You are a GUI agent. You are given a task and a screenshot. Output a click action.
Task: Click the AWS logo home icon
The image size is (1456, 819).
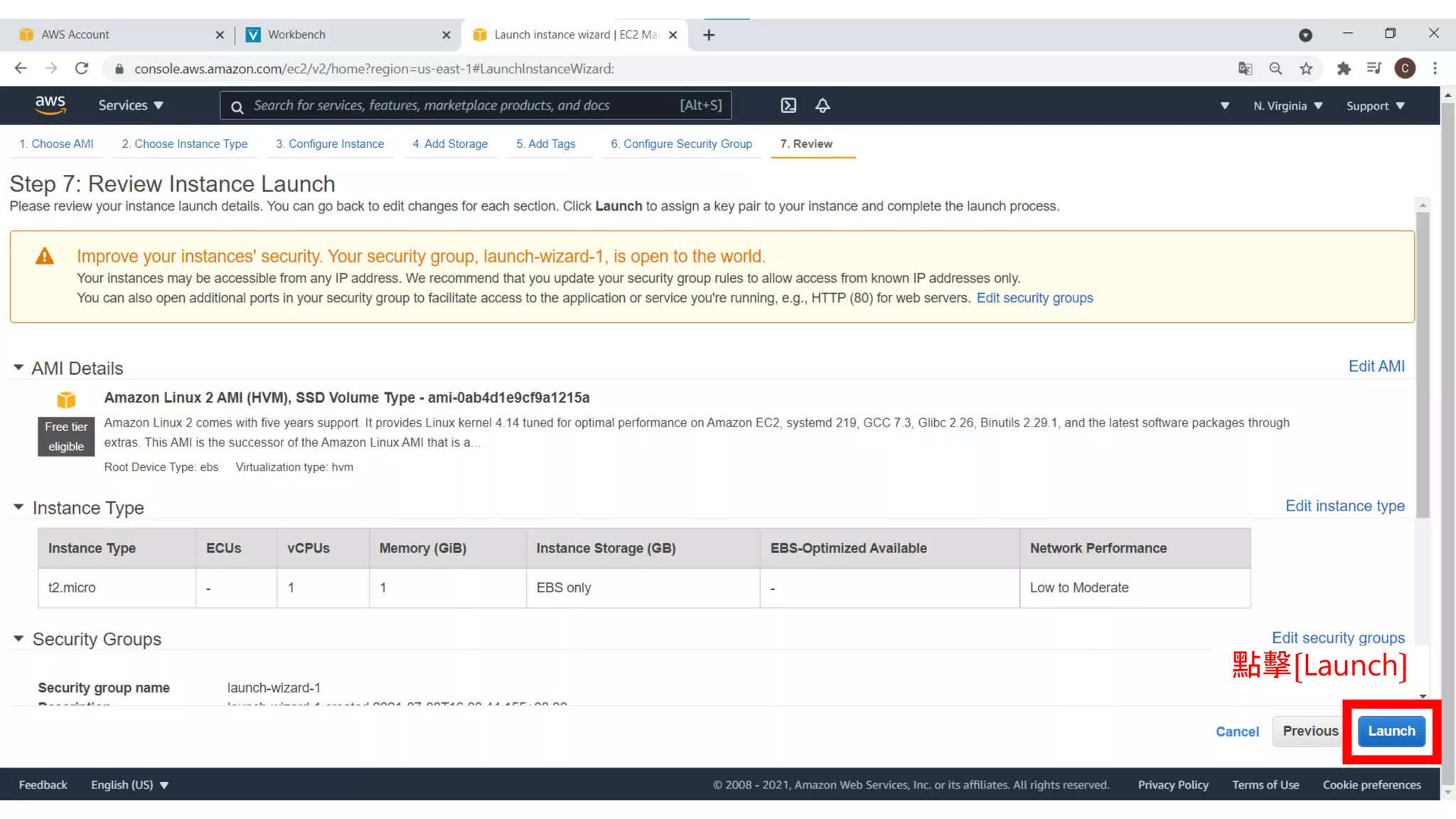tap(50, 105)
